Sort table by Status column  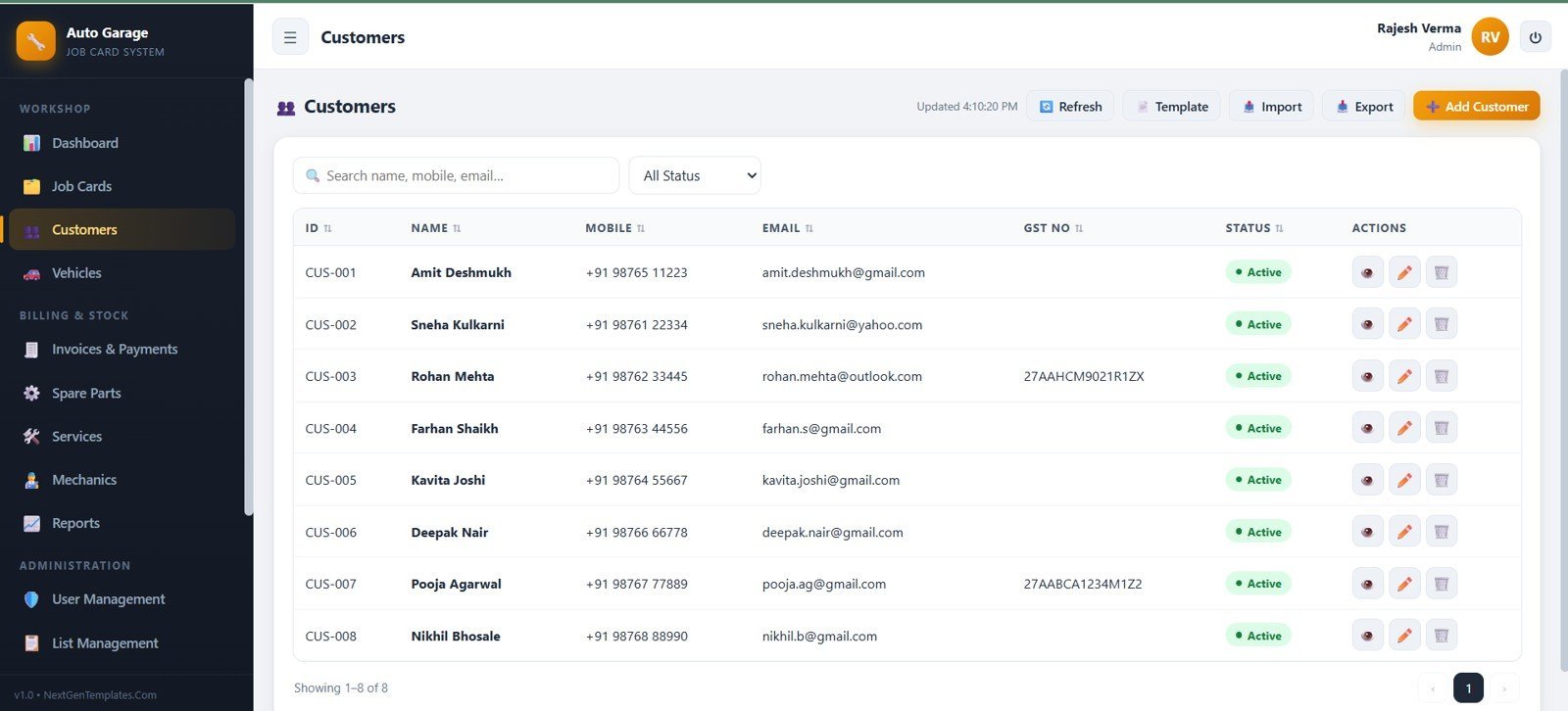click(1254, 228)
